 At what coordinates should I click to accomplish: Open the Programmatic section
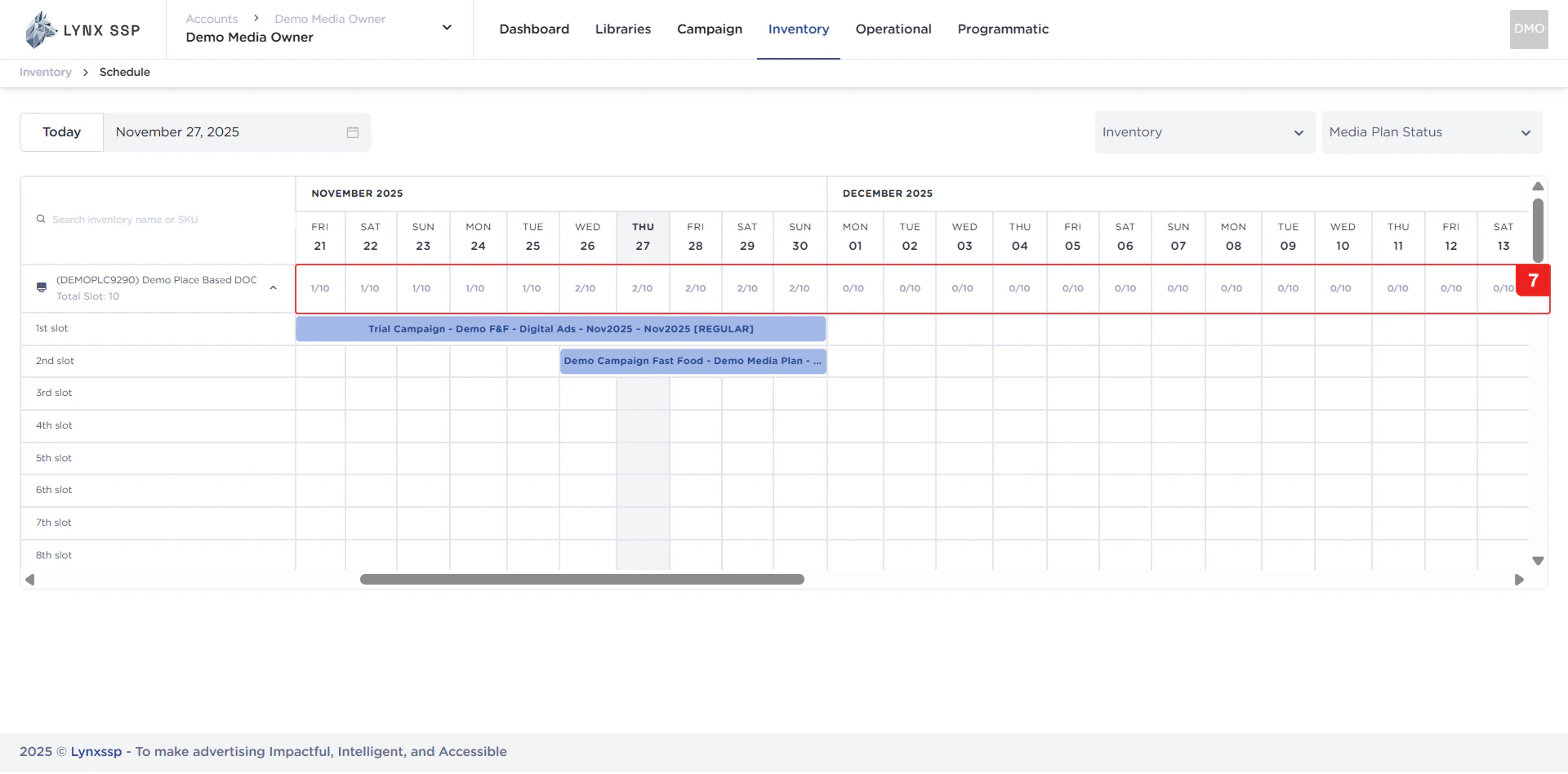pos(1003,29)
